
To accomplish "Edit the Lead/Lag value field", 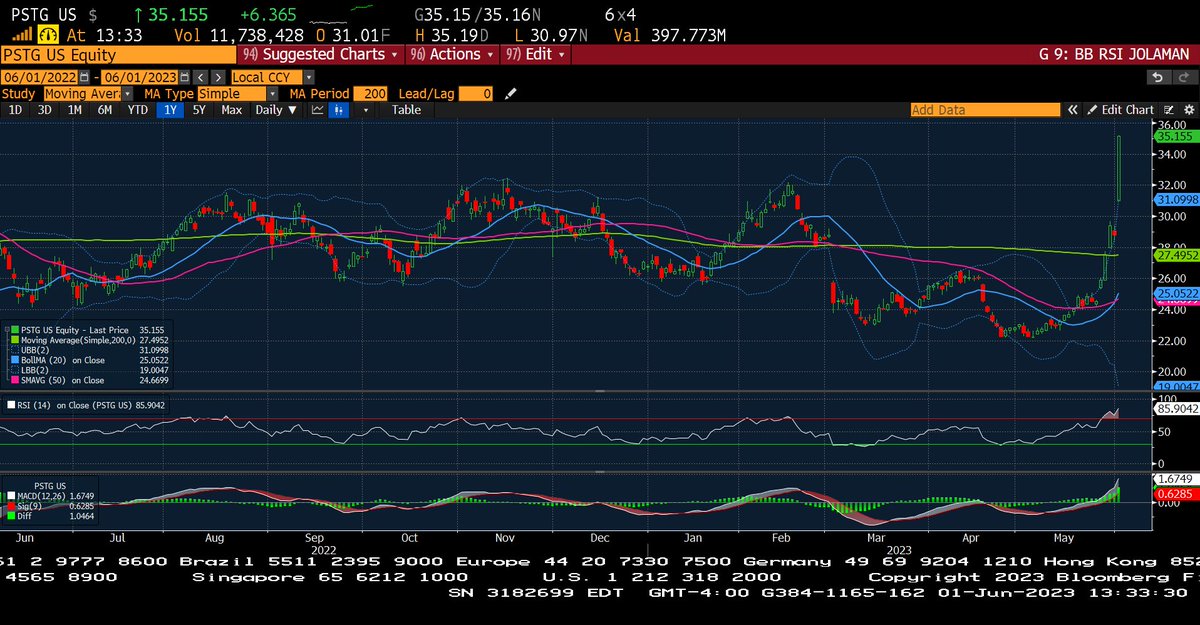I will 475,93.
